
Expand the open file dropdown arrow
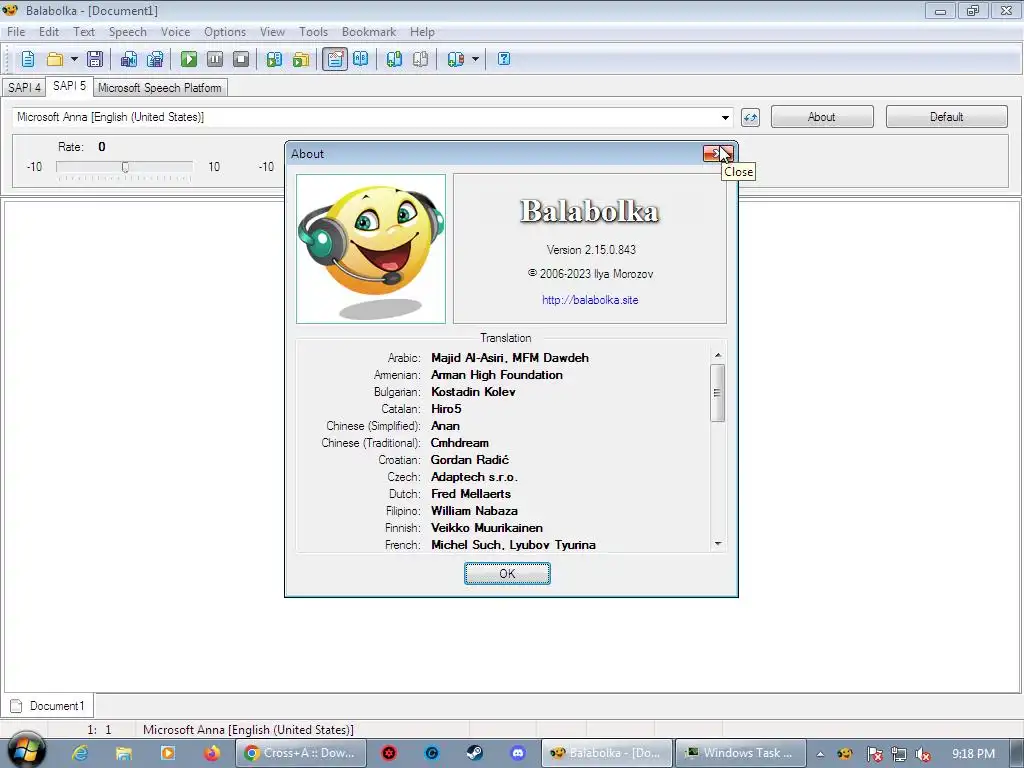point(74,59)
